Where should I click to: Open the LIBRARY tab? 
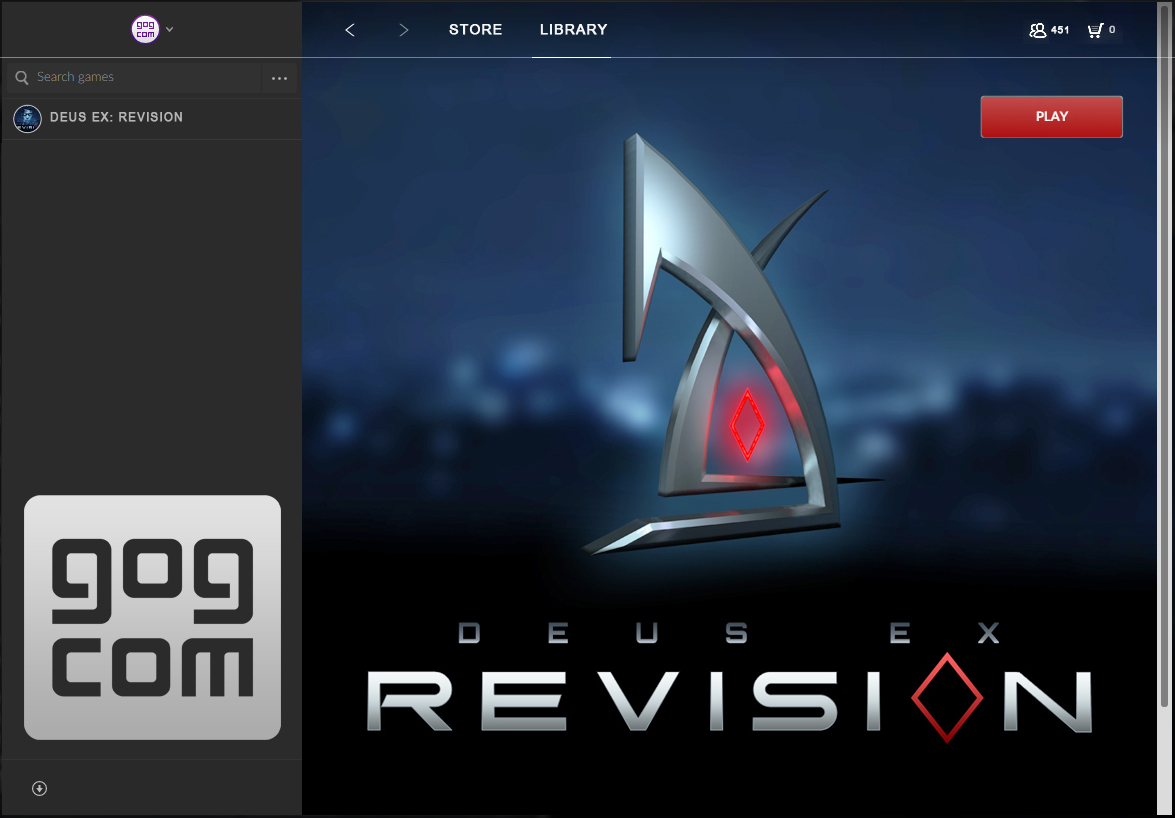[573, 30]
